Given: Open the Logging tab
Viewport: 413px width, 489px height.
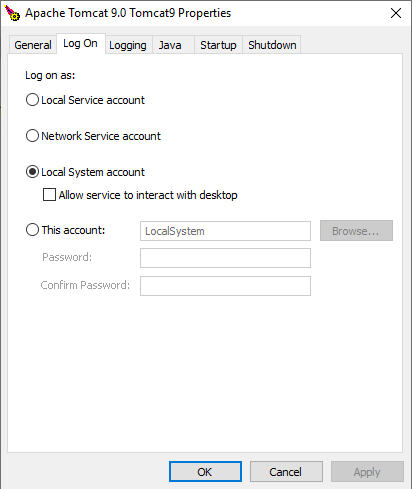Looking at the screenshot, I should pos(128,45).
